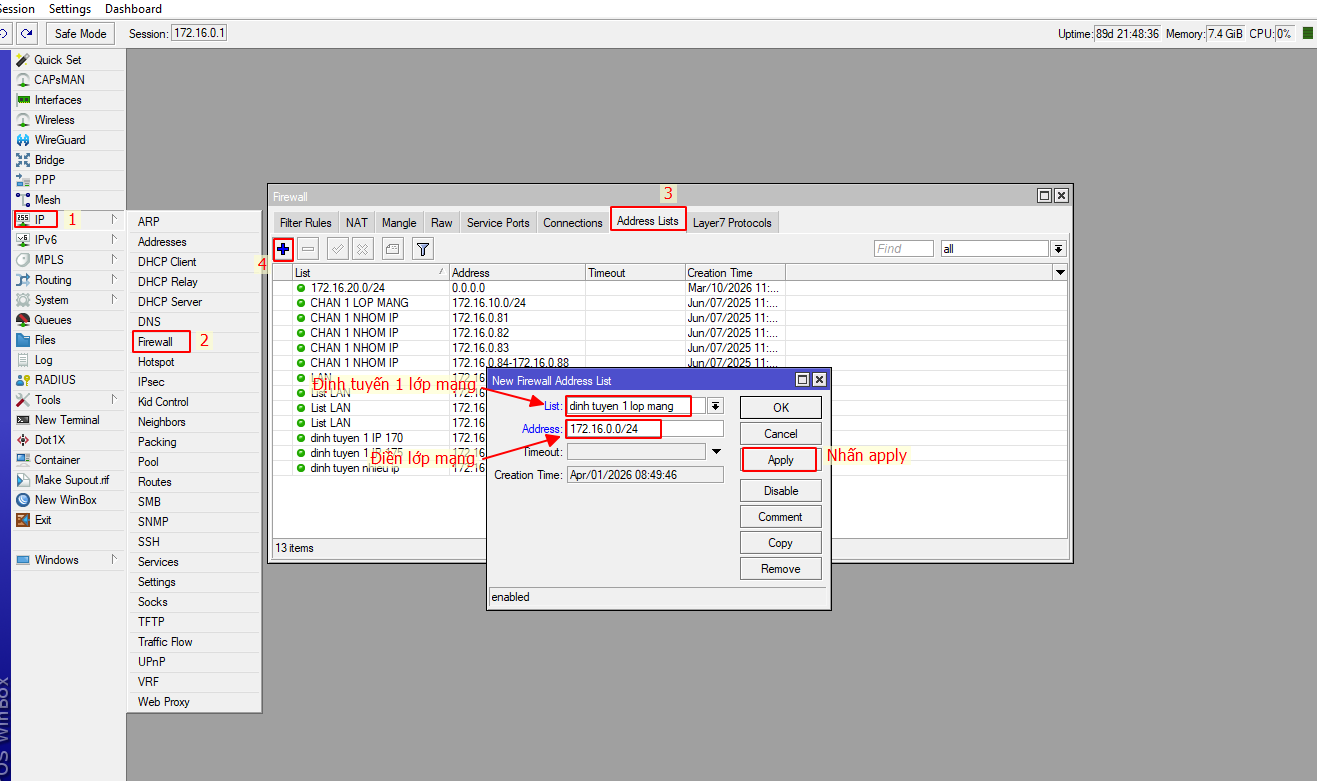Open WireGuard from the sidebar

(x=60, y=140)
